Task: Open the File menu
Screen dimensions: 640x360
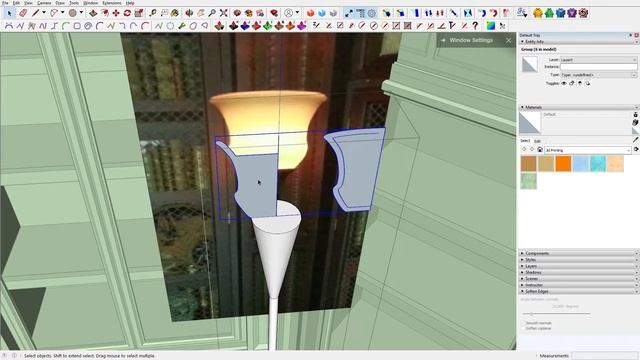Action: [5, 3]
